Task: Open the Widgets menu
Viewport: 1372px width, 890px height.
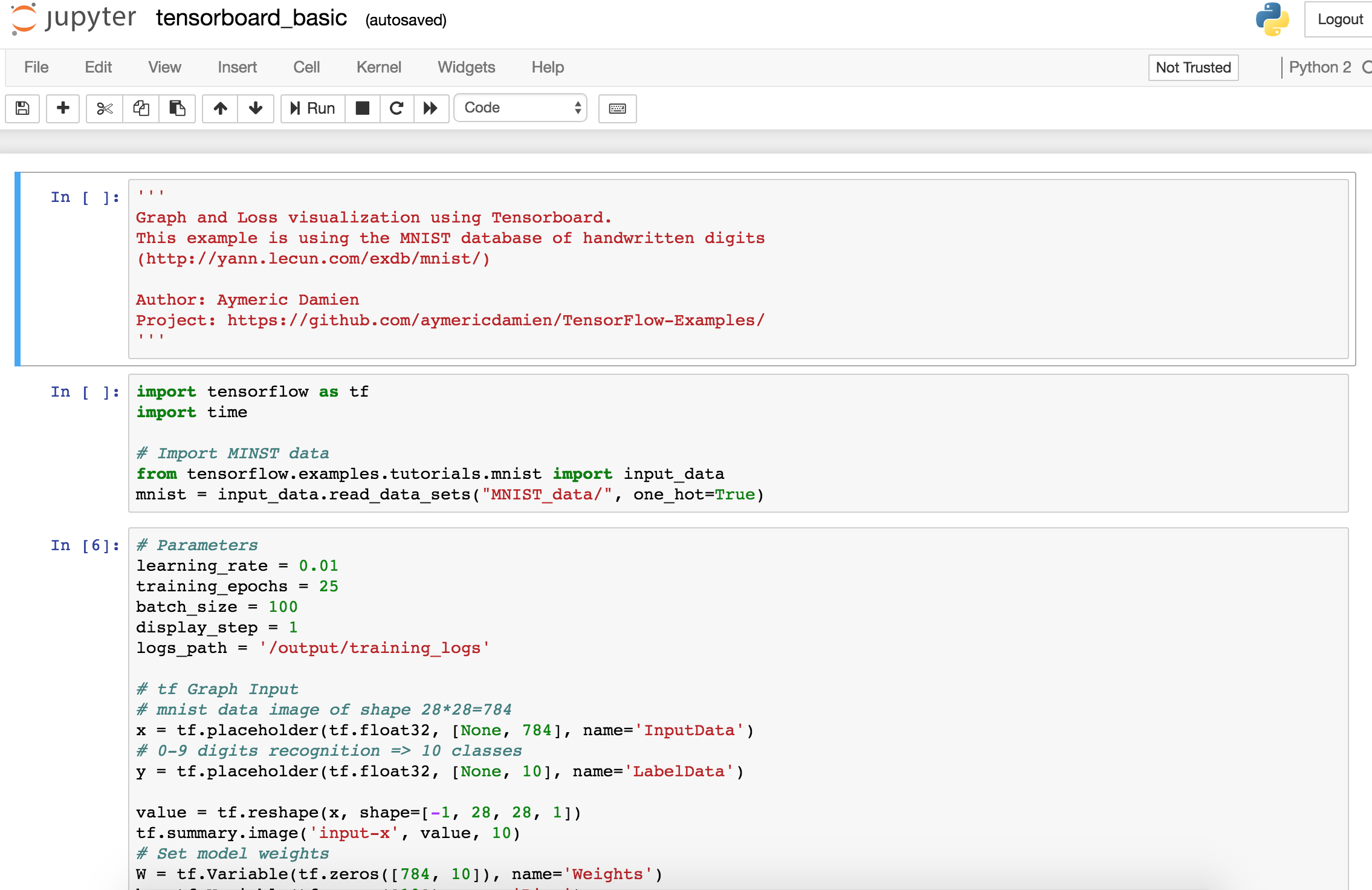Action: click(466, 67)
